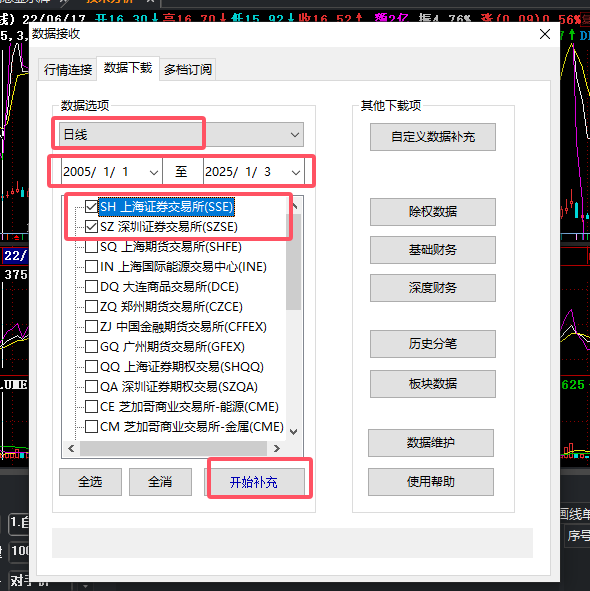Check SQ 上海期货交易所(SHFE)
The width and height of the screenshot is (590, 591).
click(91, 247)
